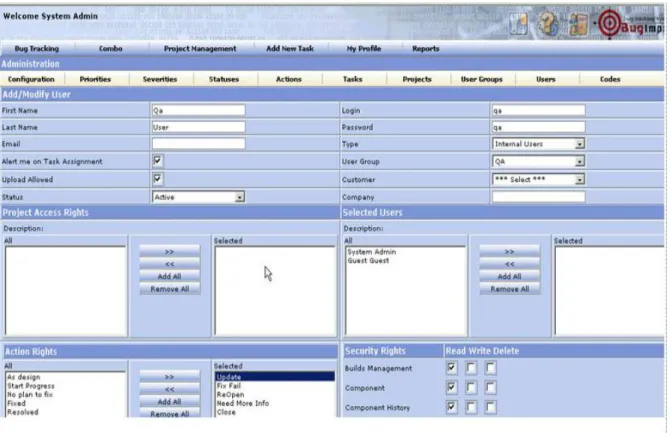Switch to the User Groups admin tab
The width and height of the screenshot is (672, 433).
pos(481,79)
